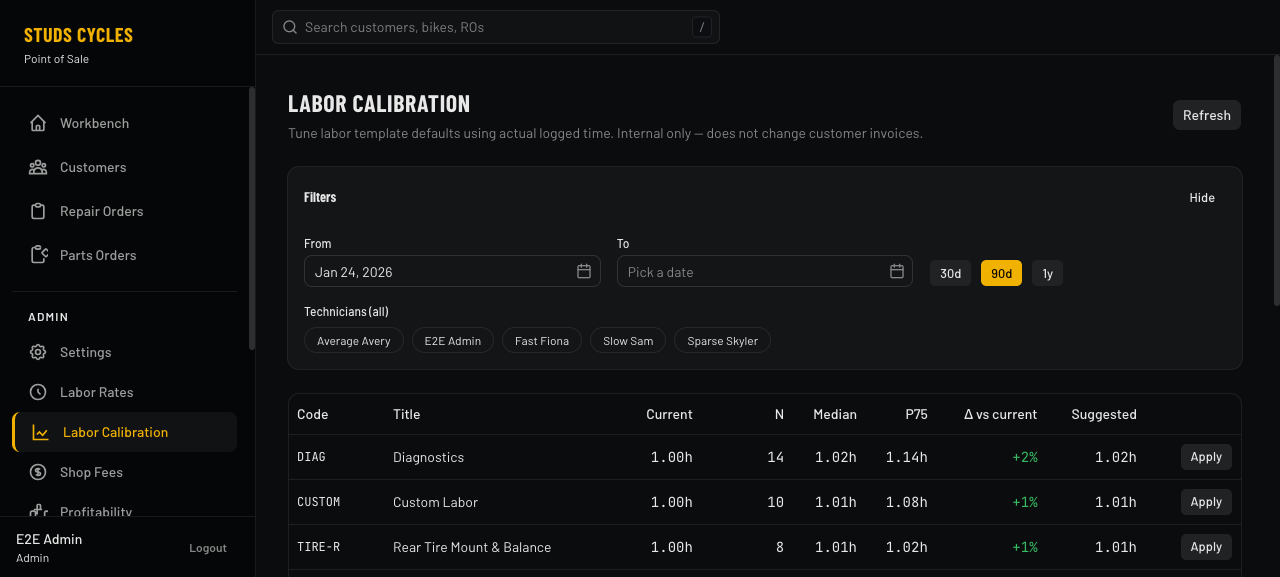Viewport: 1280px width, 577px height.
Task: Click the TIRE-R code cell
Action: (x=319, y=547)
